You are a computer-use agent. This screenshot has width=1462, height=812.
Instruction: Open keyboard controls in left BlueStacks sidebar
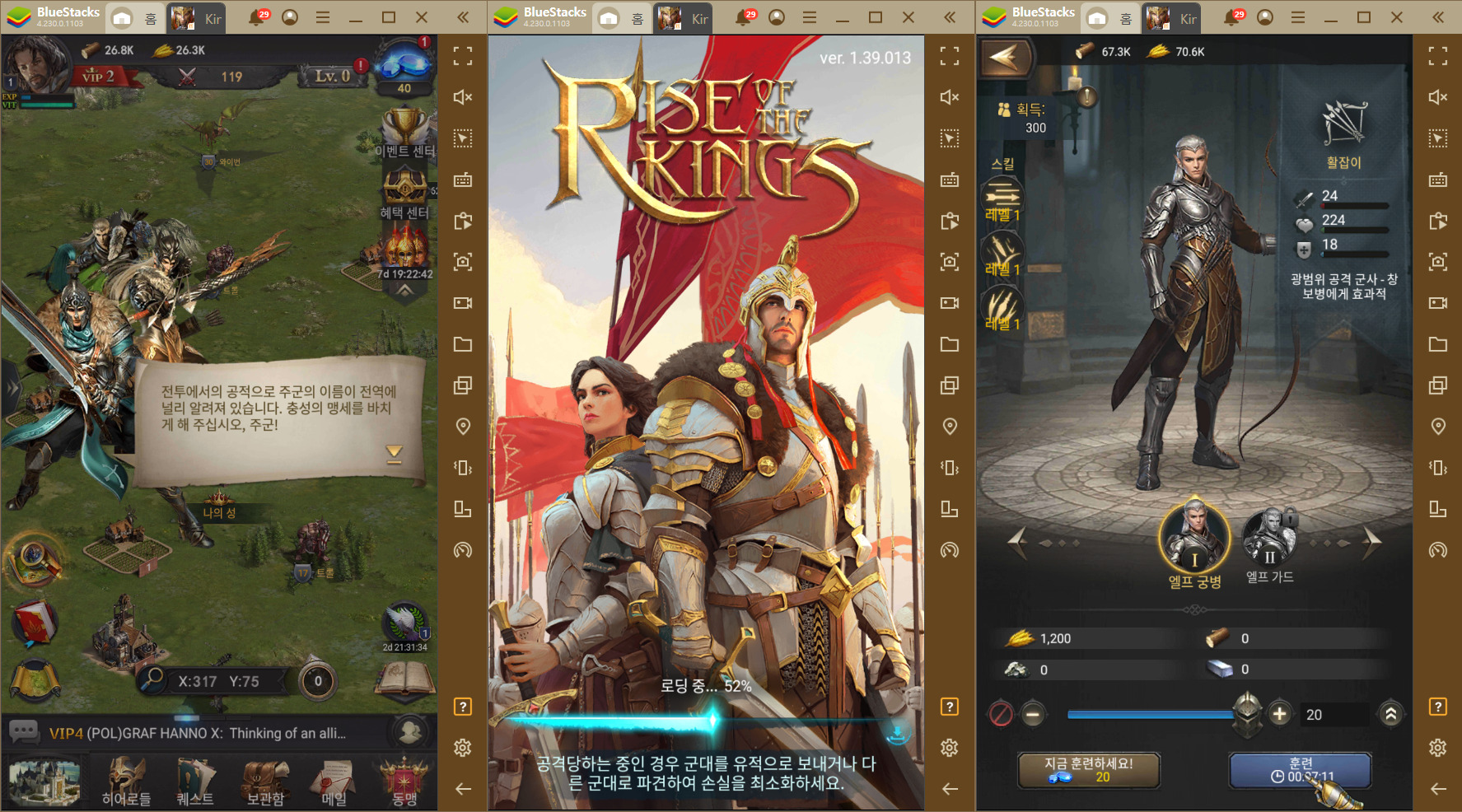[x=463, y=180]
